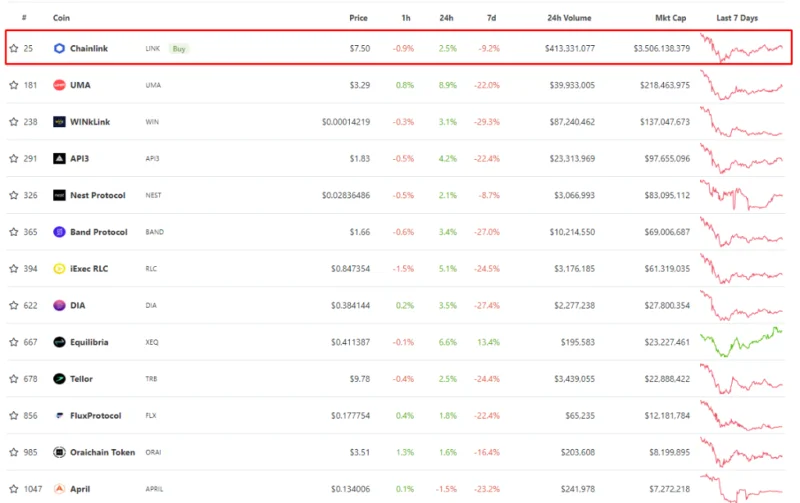
Task: Open the Oraichain Token coin link
Action: pos(103,452)
